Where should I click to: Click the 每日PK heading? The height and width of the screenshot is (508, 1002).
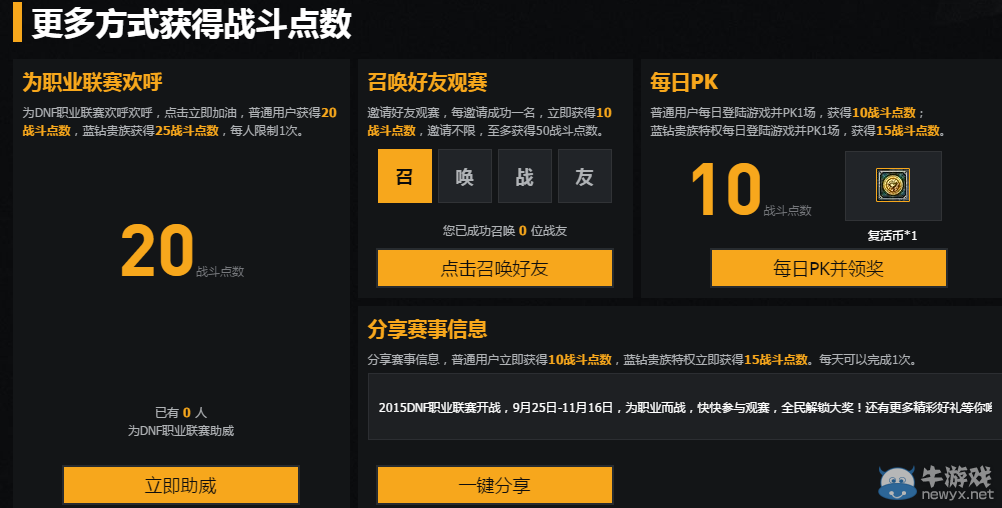click(x=684, y=82)
